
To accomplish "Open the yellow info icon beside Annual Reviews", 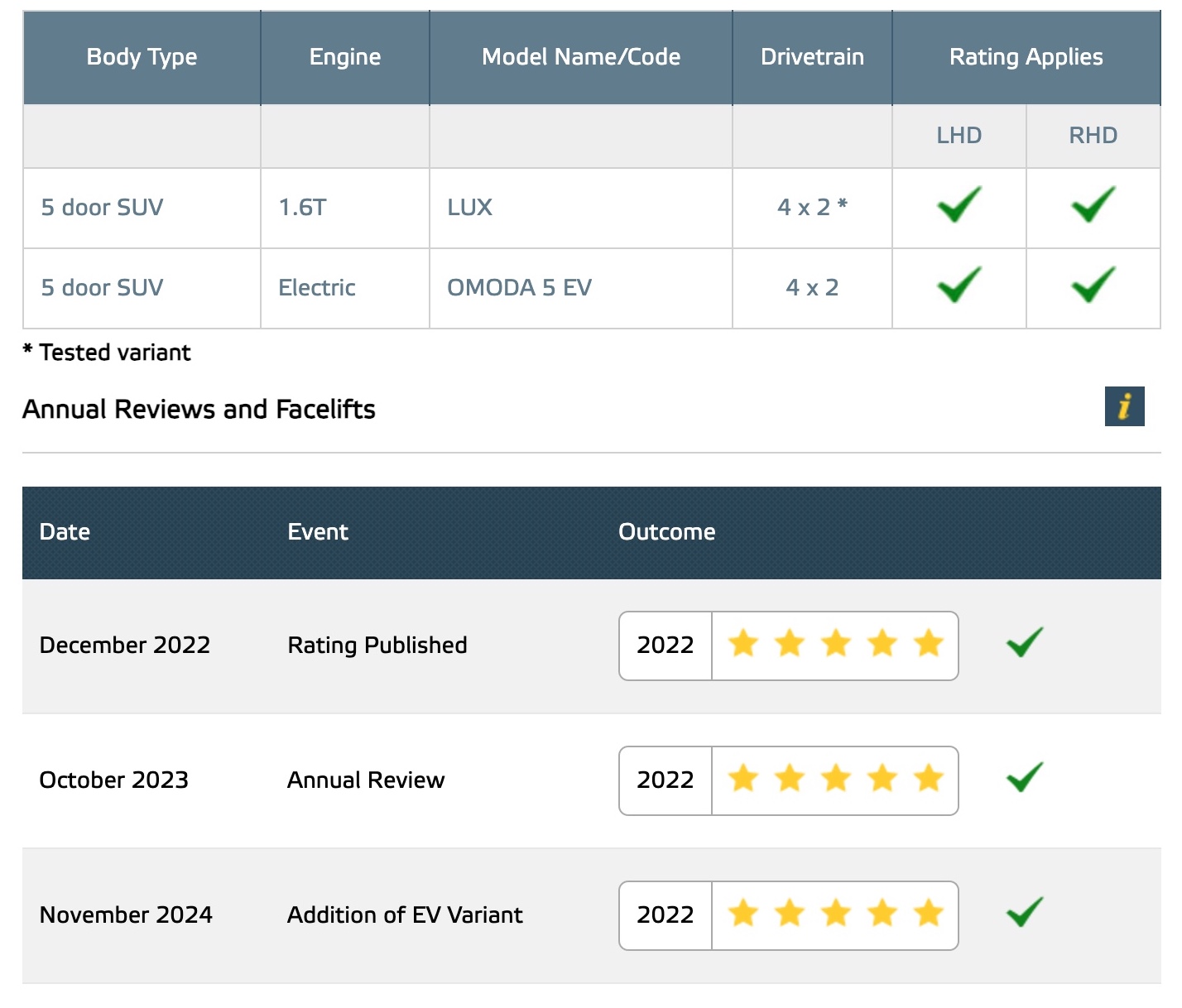I will tap(1124, 406).
